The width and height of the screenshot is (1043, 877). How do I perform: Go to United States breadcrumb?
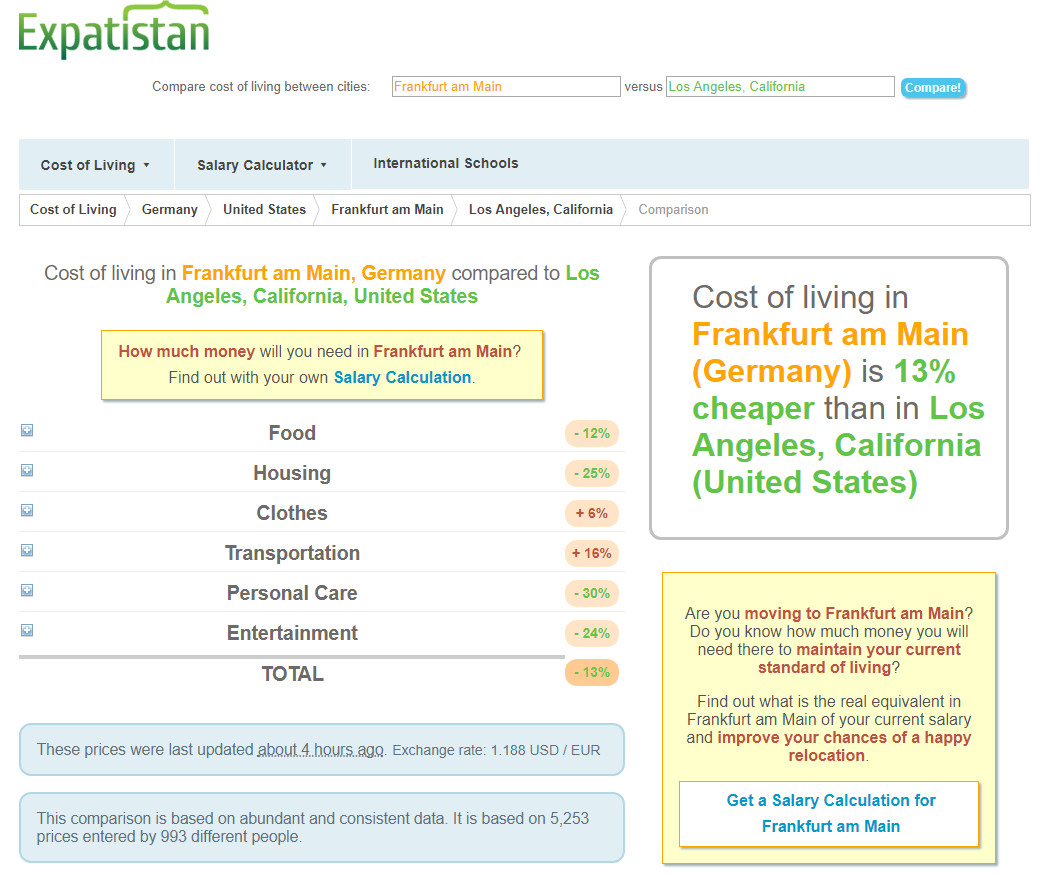pos(264,210)
